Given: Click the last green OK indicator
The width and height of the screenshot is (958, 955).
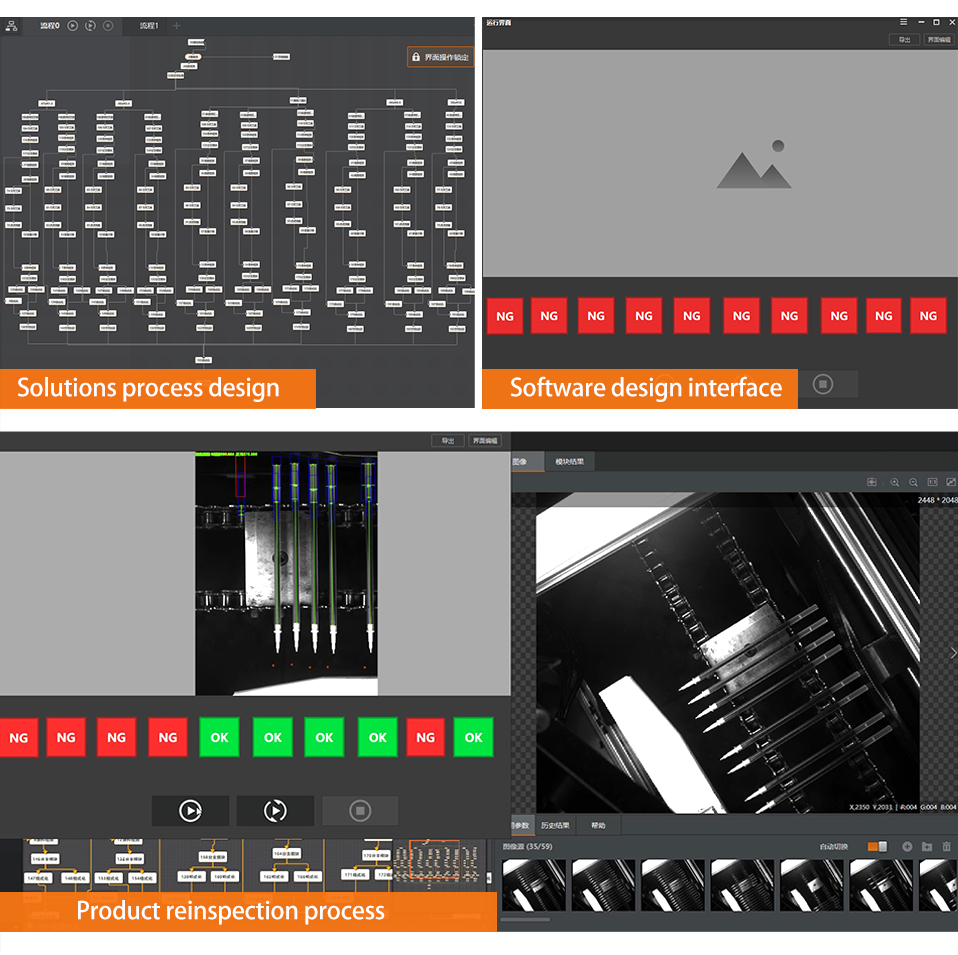Looking at the screenshot, I should (474, 737).
